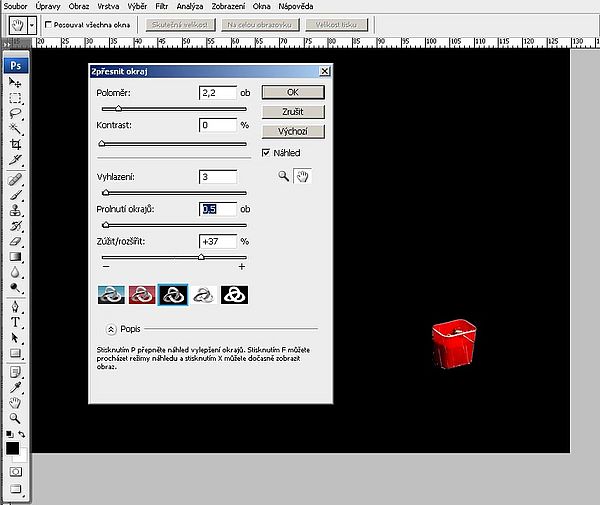Click the Zúžit/rozšířit slider handle
Viewport: 600px width, 505px height.
coord(201,256)
